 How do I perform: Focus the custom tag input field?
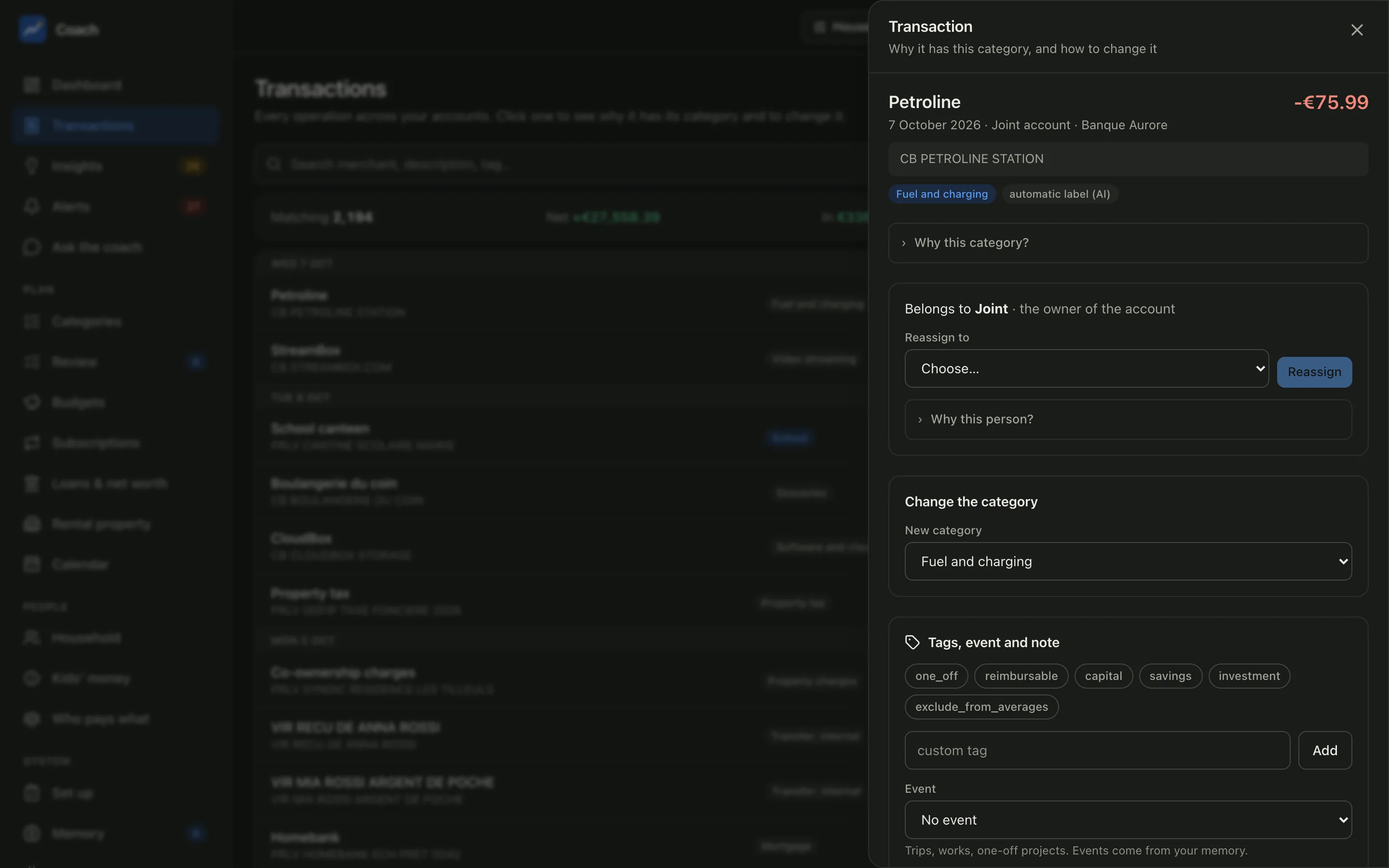[x=1097, y=750]
